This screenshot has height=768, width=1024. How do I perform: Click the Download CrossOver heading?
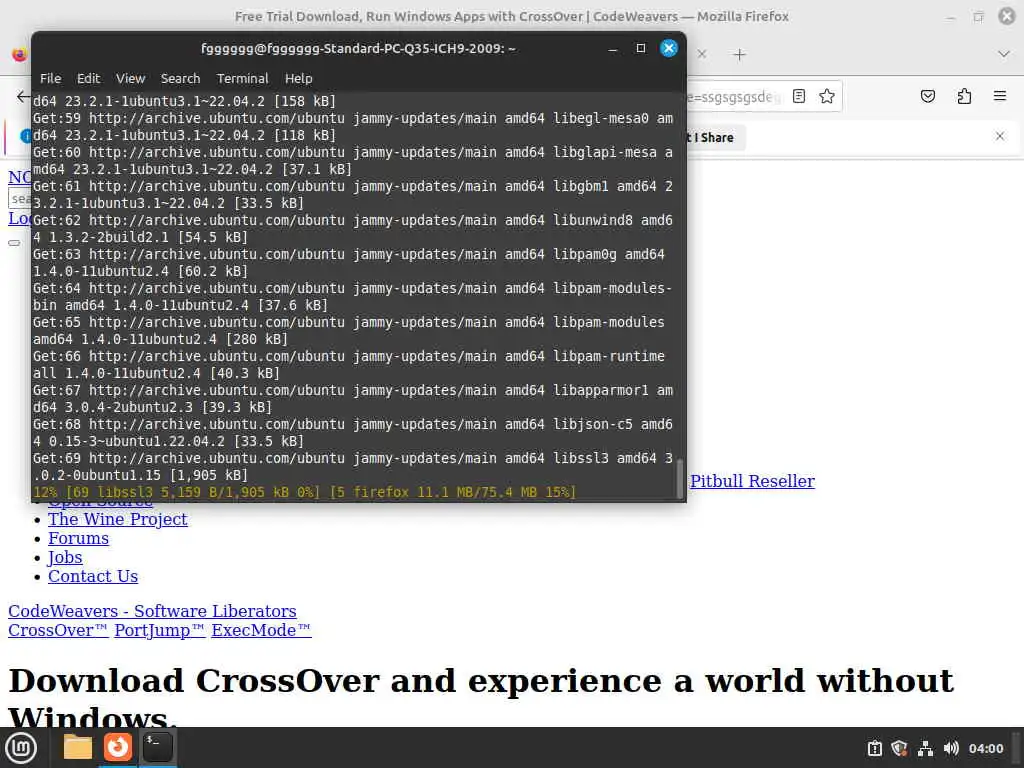point(481,697)
